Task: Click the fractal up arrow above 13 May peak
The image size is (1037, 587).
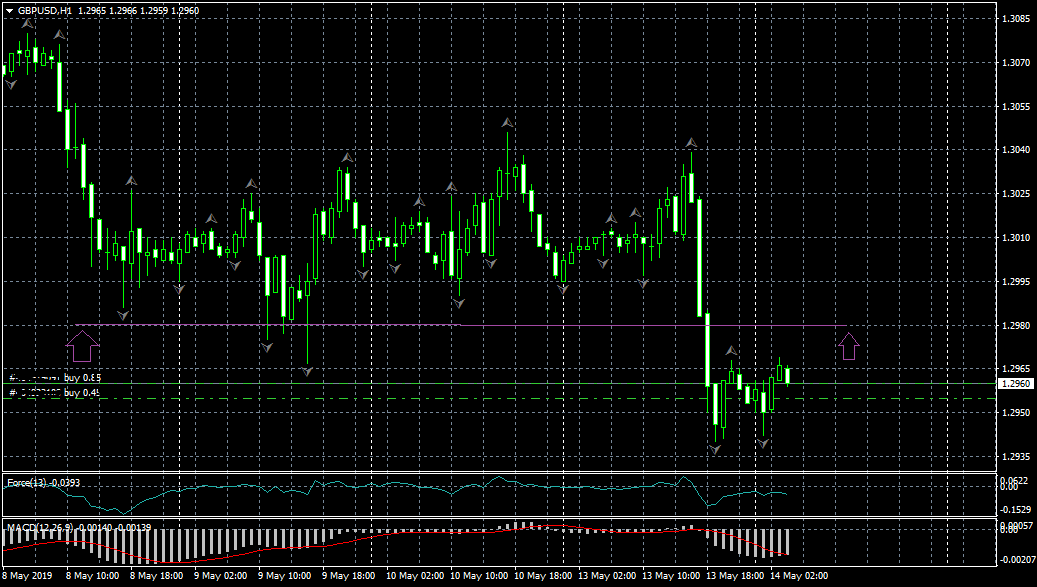Action: coord(691,143)
